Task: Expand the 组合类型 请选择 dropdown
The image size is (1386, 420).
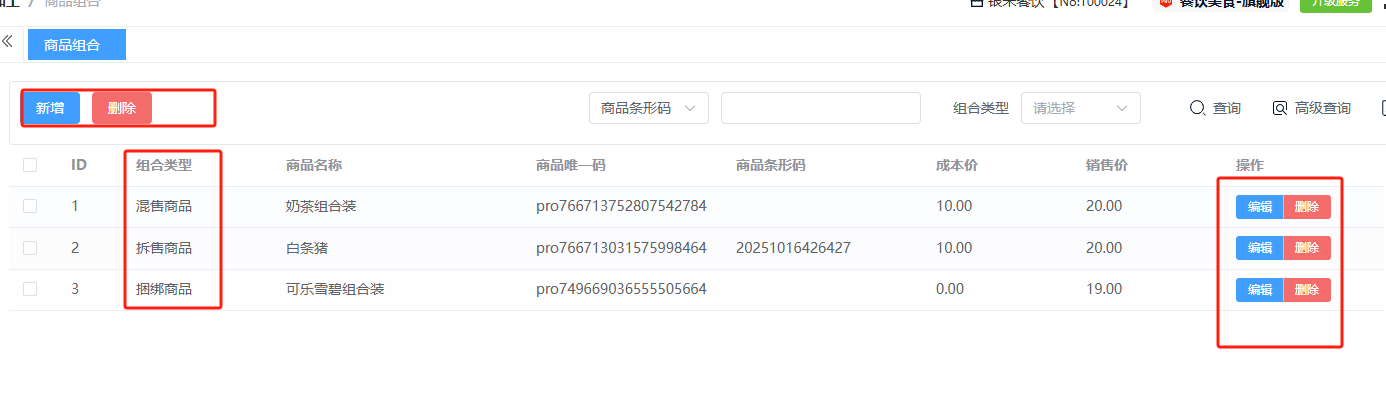Action: point(1080,108)
